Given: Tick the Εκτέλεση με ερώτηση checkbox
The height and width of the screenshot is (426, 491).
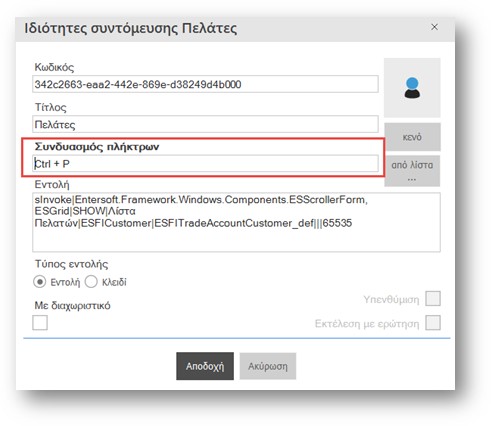Looking at the screenshot, I should click(433, 323).
